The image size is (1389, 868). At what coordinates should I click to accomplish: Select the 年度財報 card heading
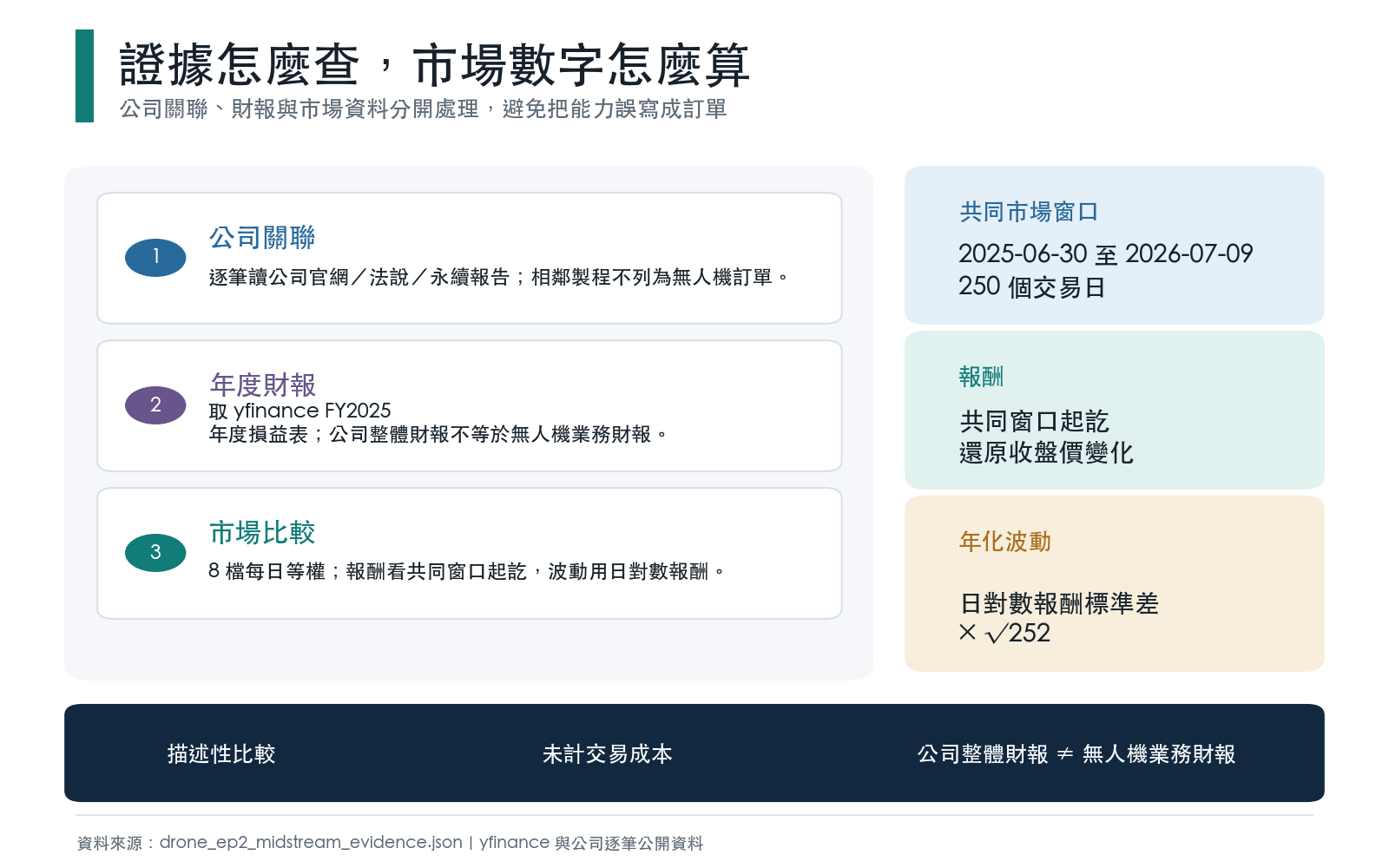tap(262, 385)
